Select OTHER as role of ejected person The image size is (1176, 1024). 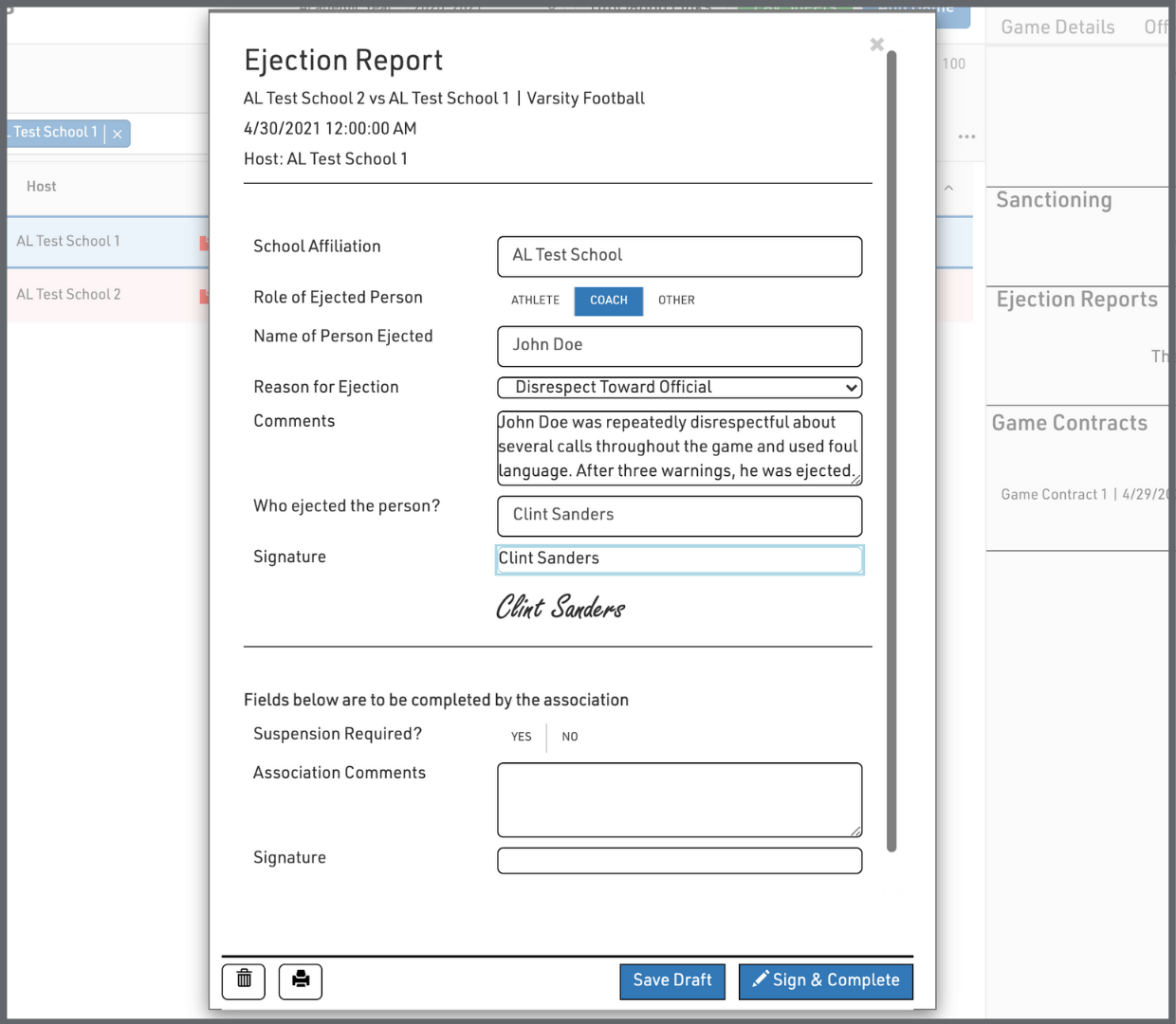pos(676,301)
